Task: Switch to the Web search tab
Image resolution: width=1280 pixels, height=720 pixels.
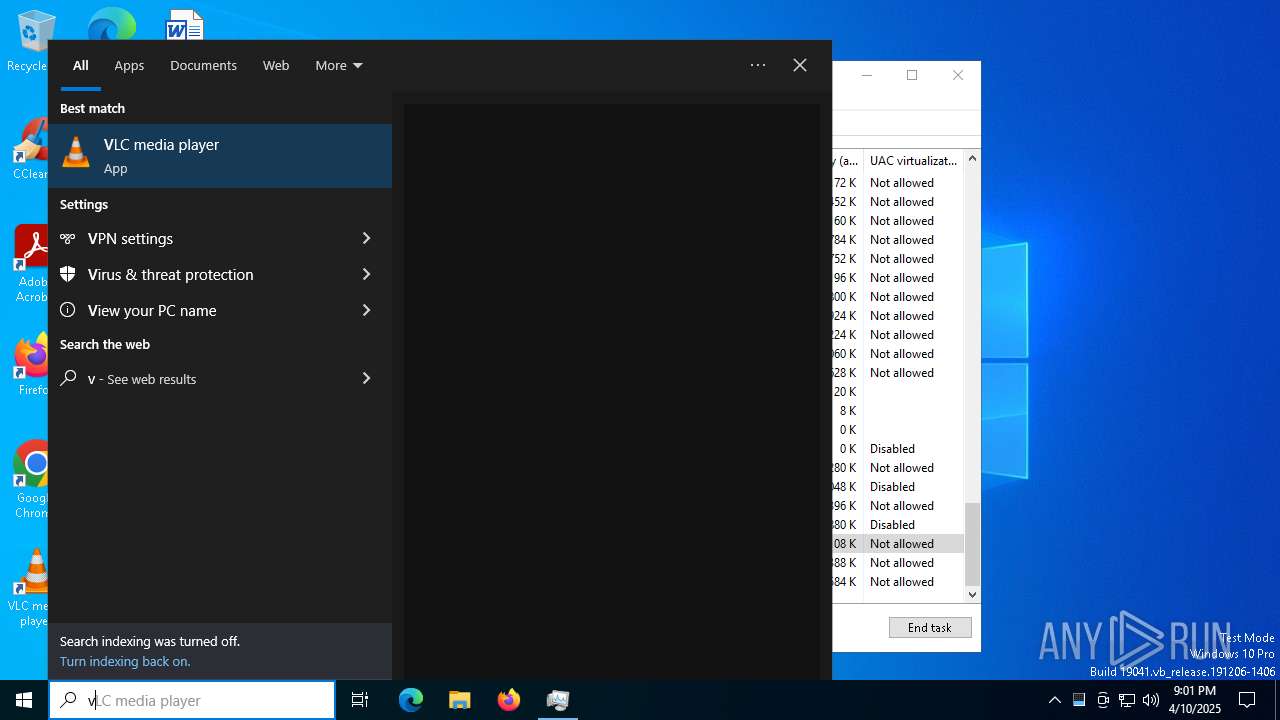Action: [x=276, y=65]
